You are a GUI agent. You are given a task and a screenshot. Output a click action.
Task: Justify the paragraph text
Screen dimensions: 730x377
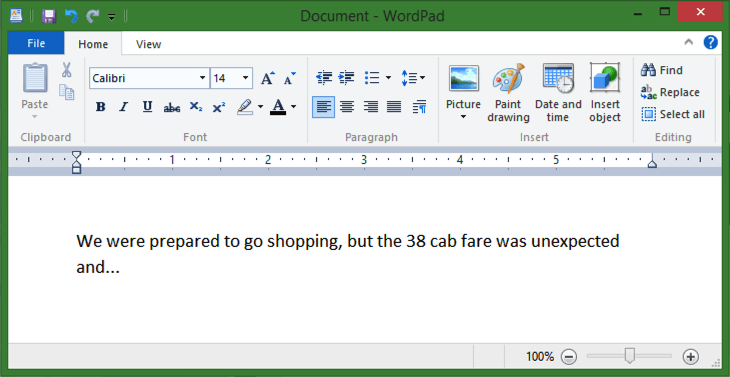(394, 107)
